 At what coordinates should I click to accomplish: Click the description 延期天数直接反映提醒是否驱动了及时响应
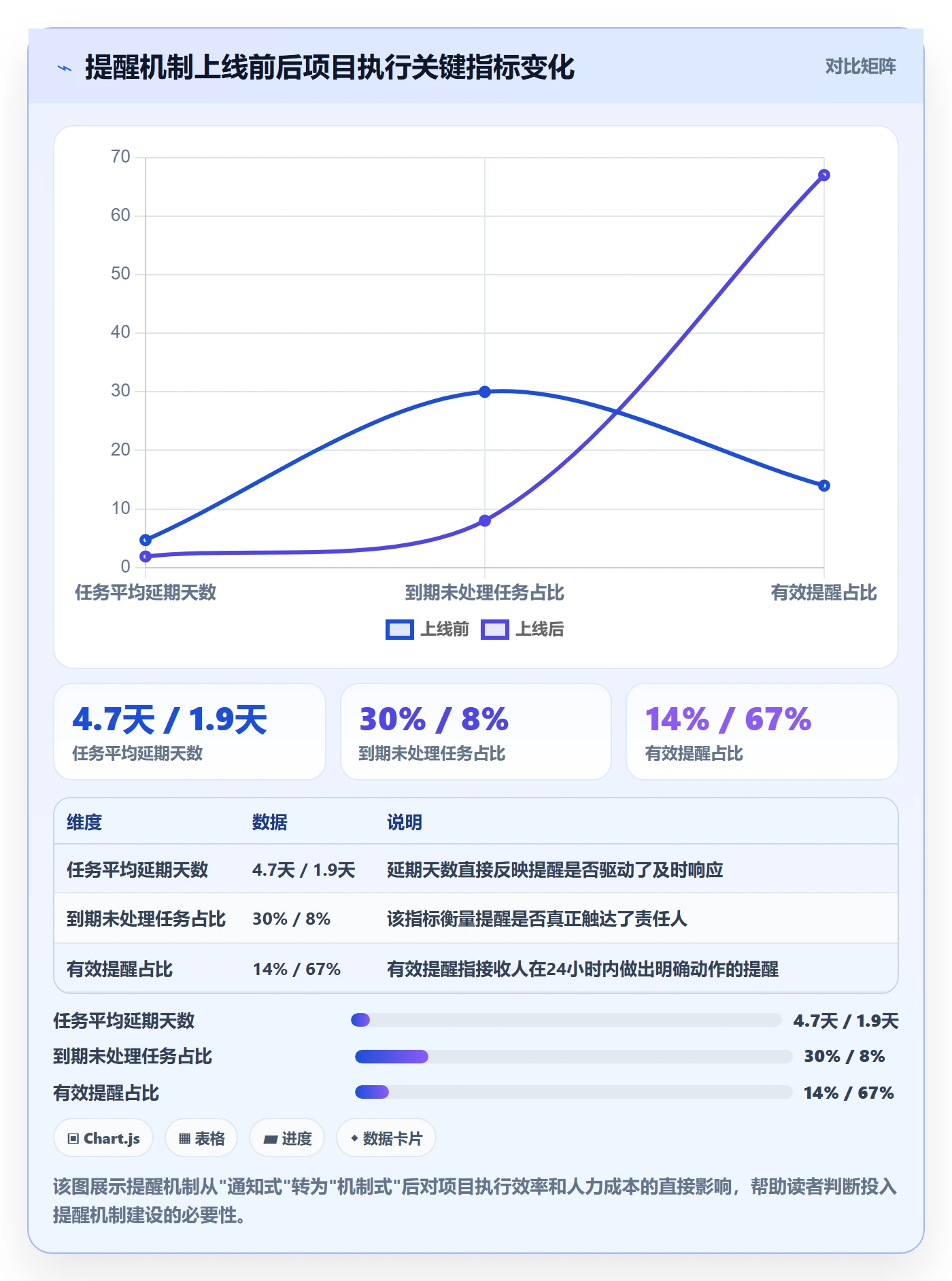click(555, 870)
